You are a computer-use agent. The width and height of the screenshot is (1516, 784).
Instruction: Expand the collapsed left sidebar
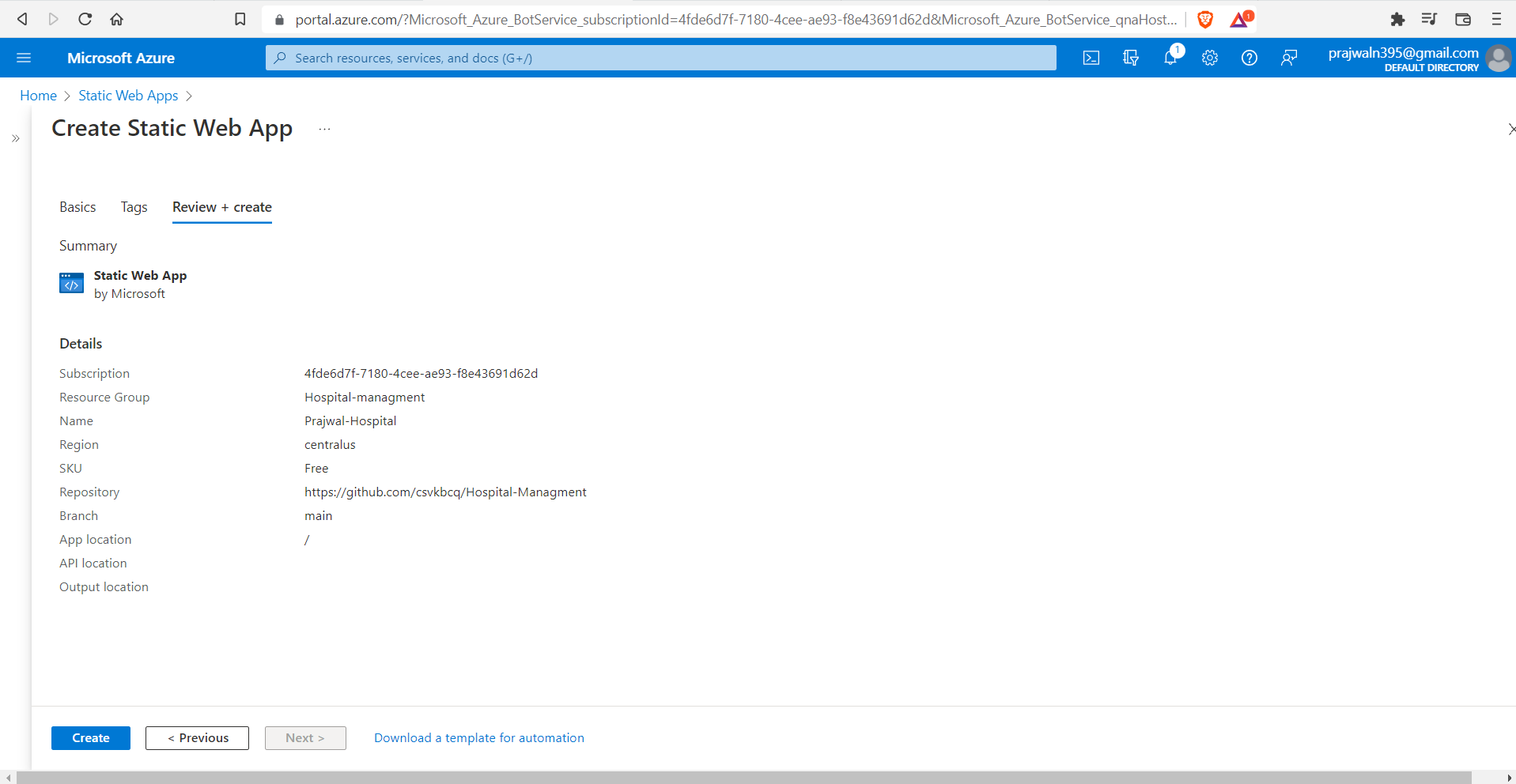click(x=16, y=138)
